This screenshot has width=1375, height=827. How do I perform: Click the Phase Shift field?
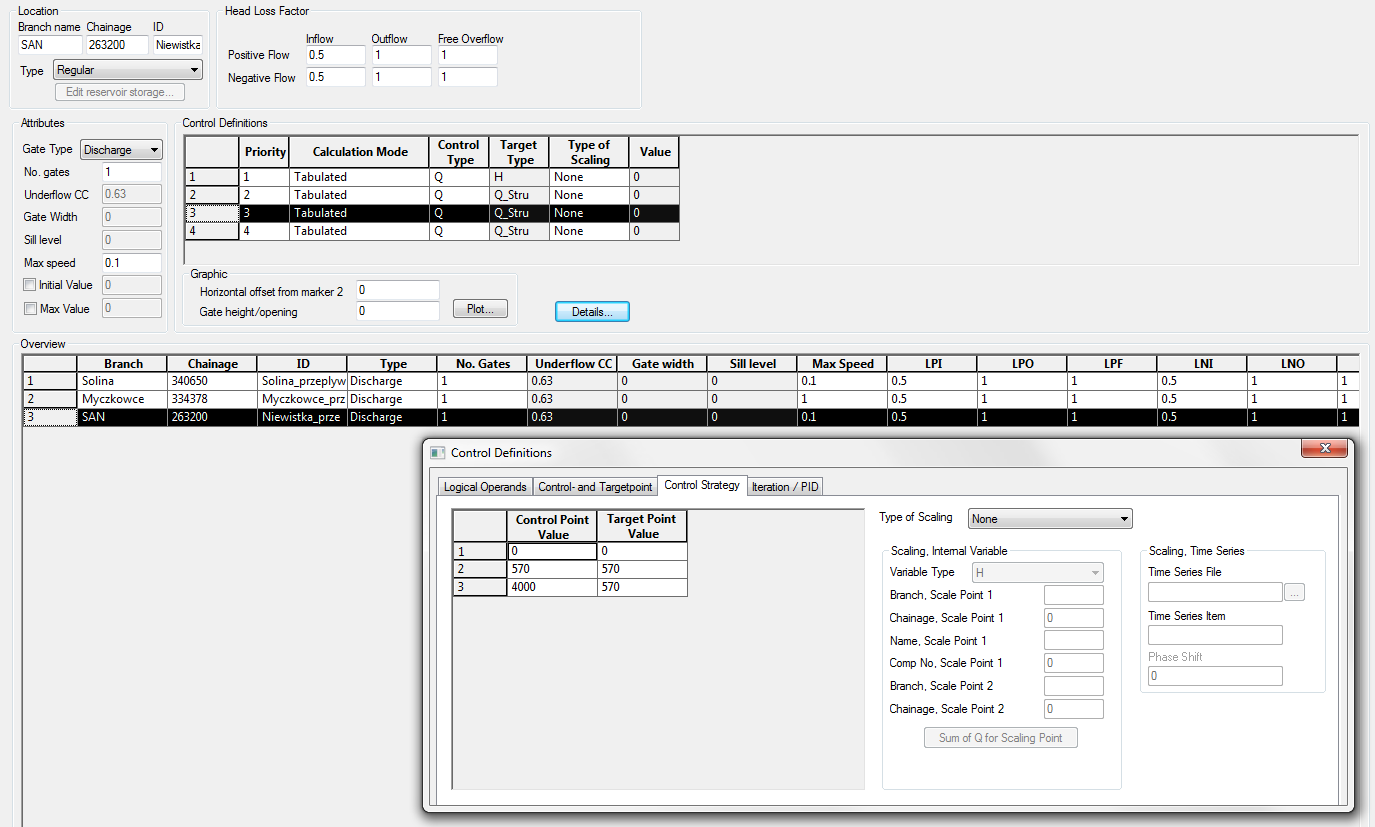tap(1215, 677)
